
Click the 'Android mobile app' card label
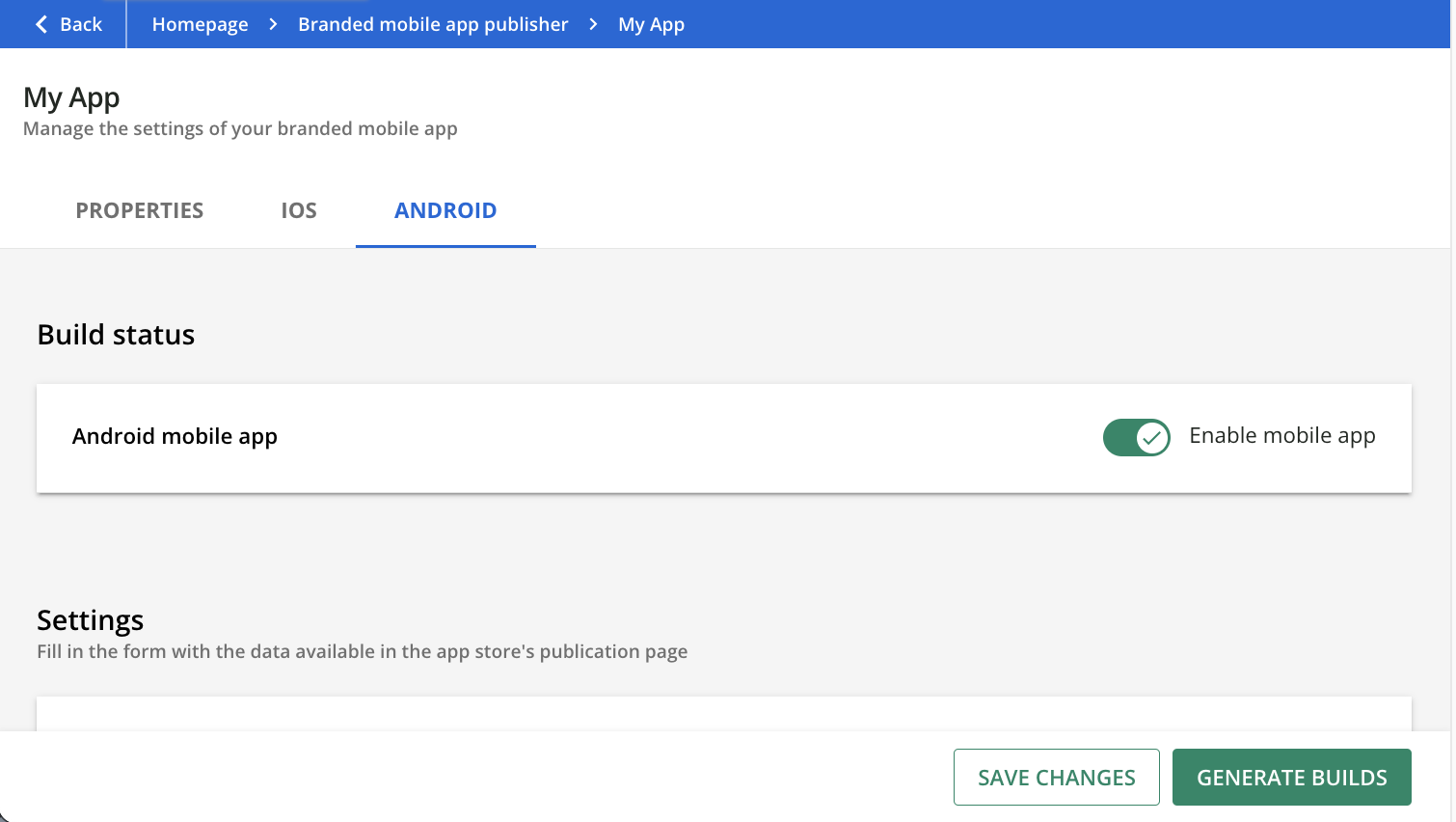point(175,436)
